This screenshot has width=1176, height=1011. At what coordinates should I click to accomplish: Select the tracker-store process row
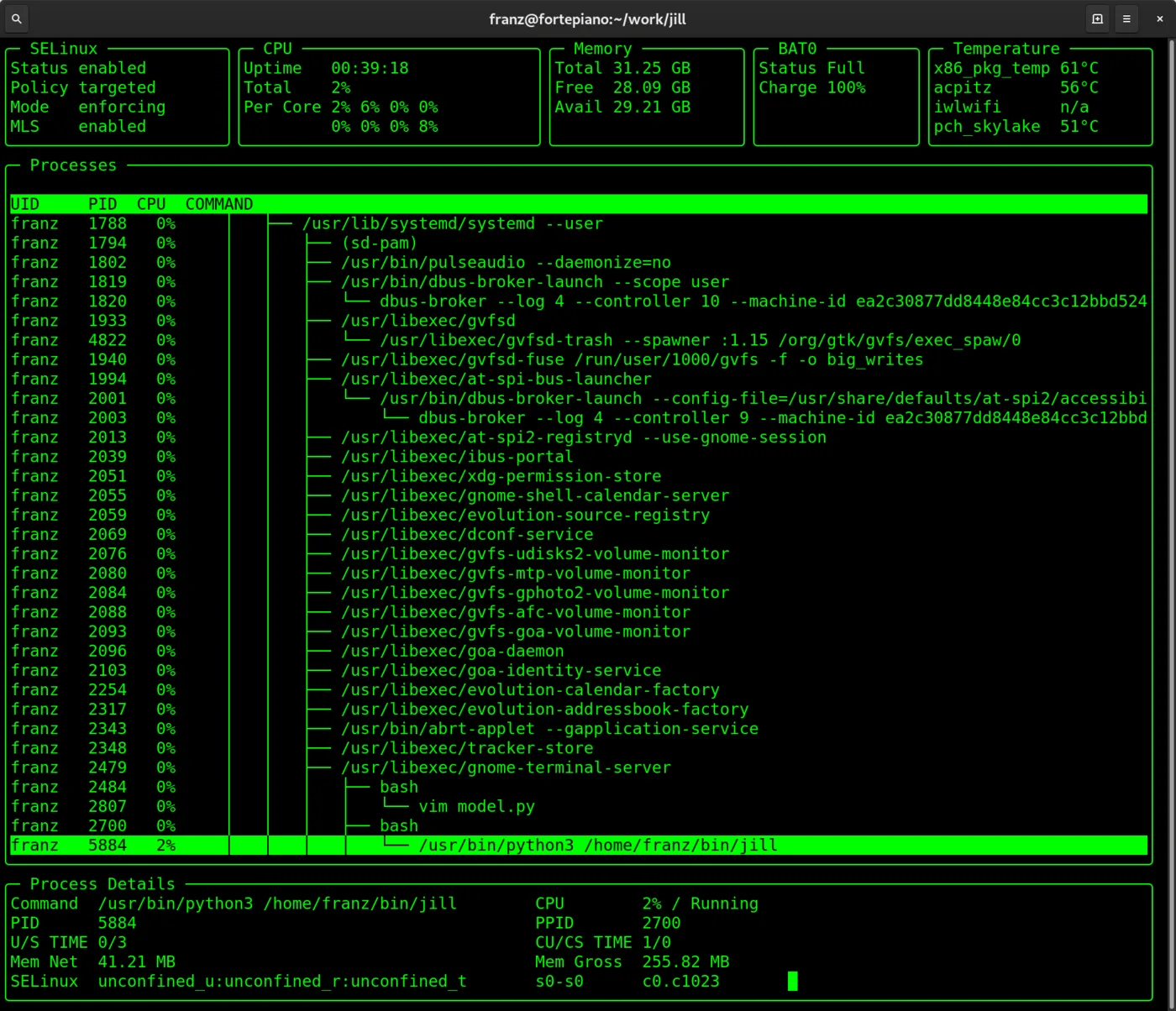tap(579, 747)
